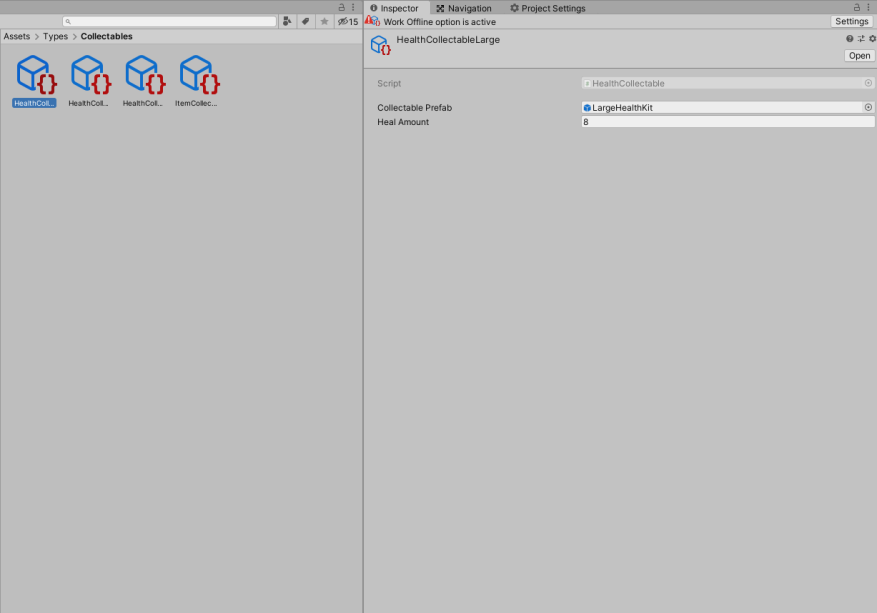Click the HealthCollectableLarge title text

pyautogui.click(x=448, y=40)
